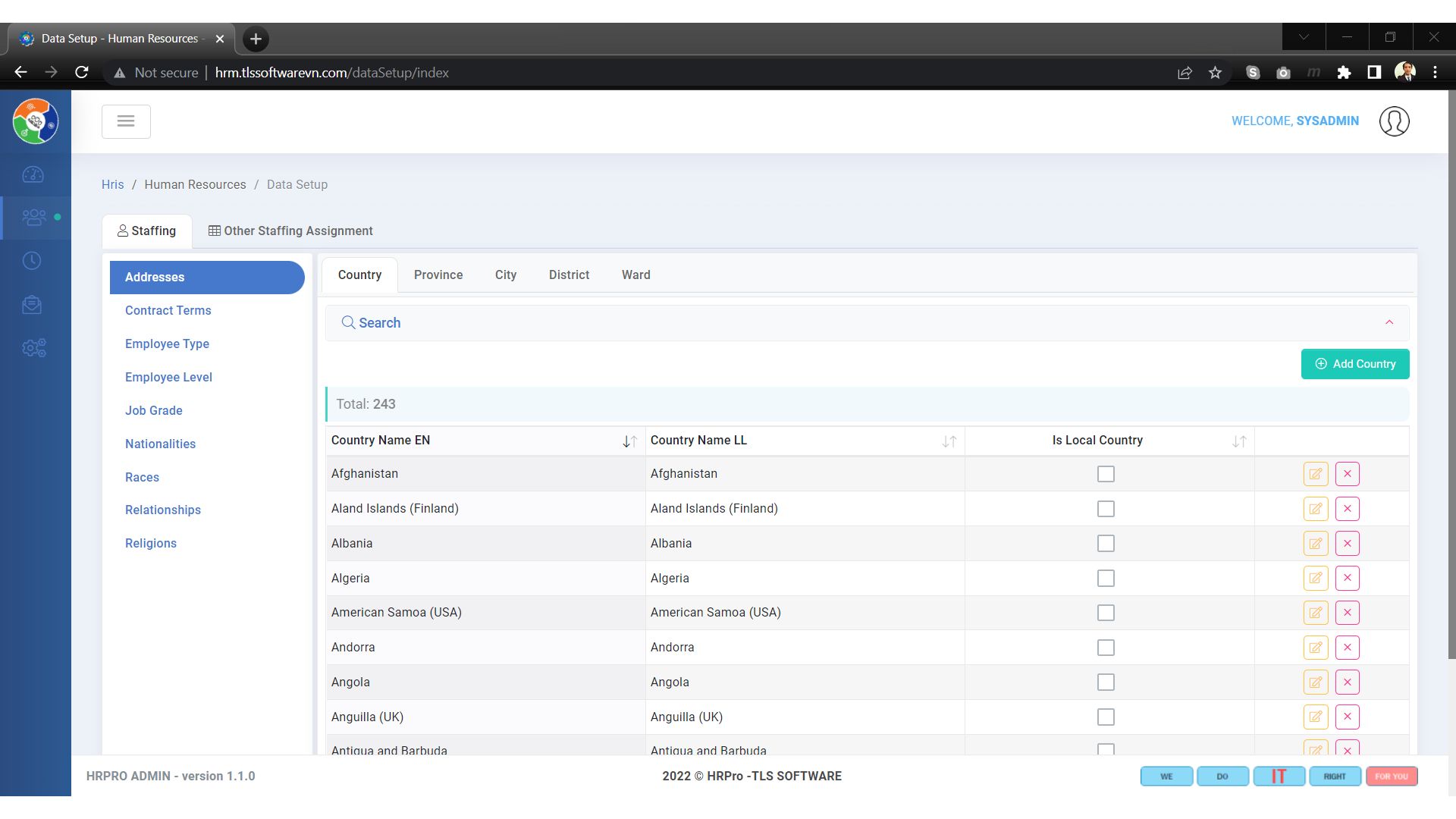The height and width of the screenshot is (819, 1456).
Task: Sort by Is Local Country column
Action: pyautogui.click(x=1238, y=441)
